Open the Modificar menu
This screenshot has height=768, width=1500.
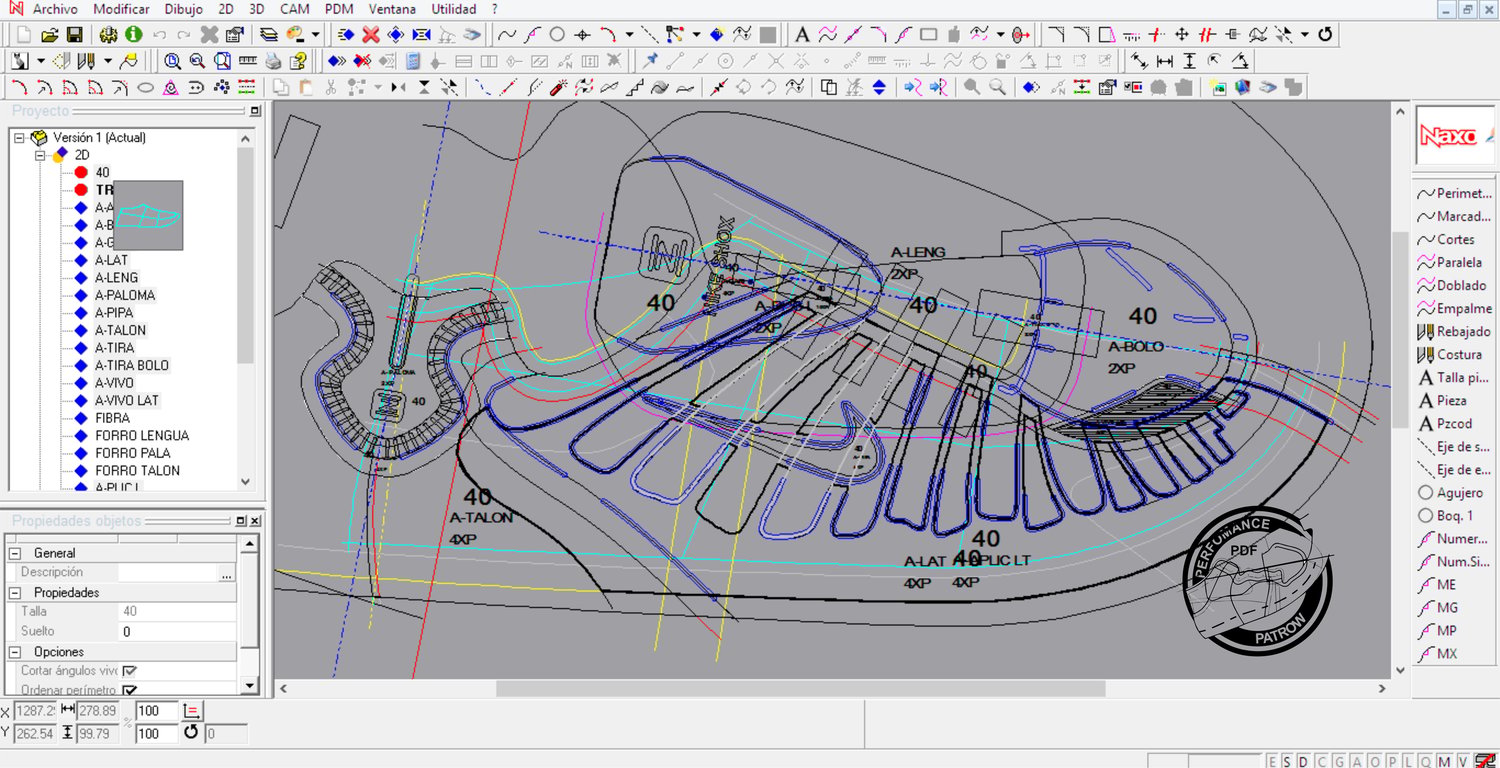pyautogui.click(x=121, y=9)
